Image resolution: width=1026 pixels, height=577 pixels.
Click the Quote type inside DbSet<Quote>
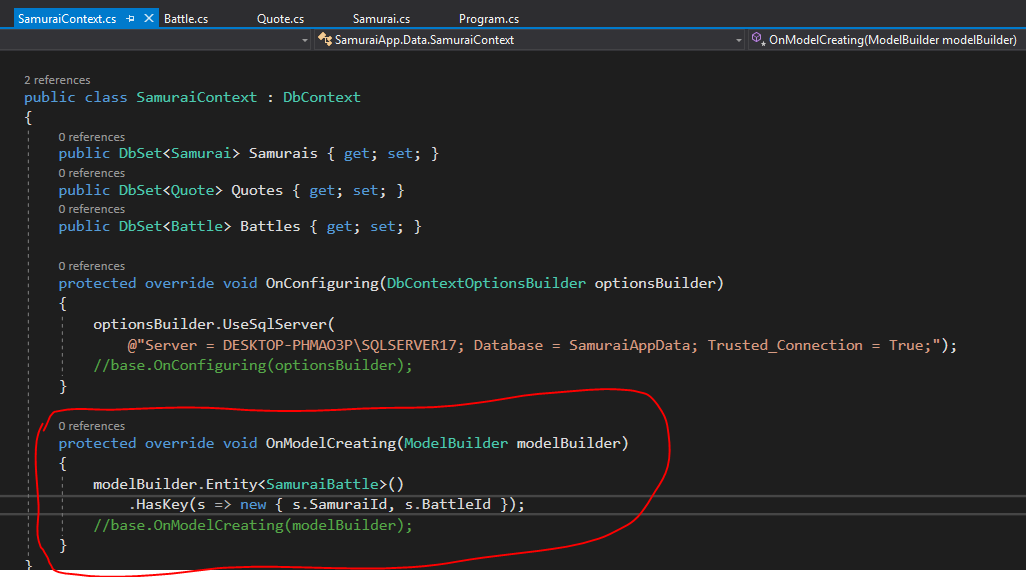click(x=192, y=190)
